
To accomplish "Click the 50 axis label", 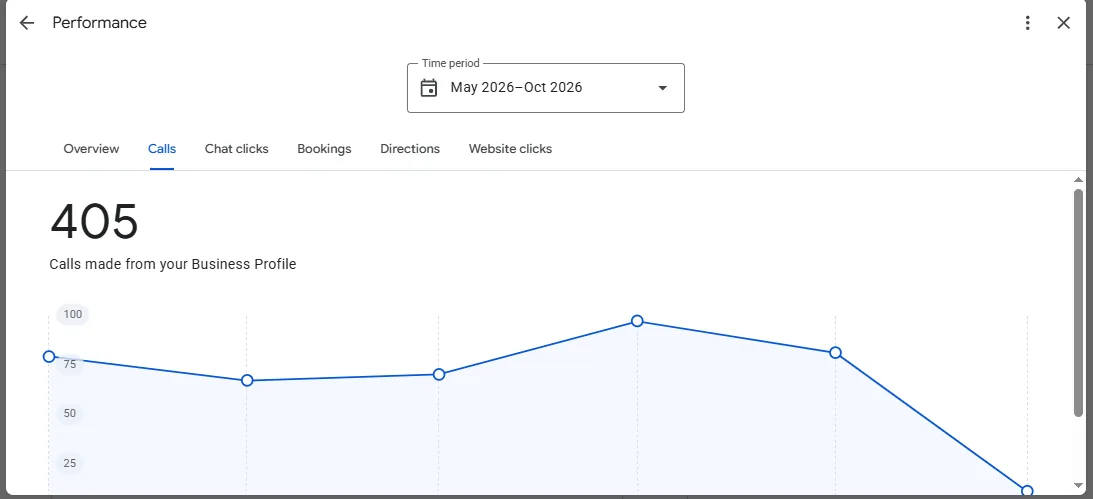I will click(70, 413).
